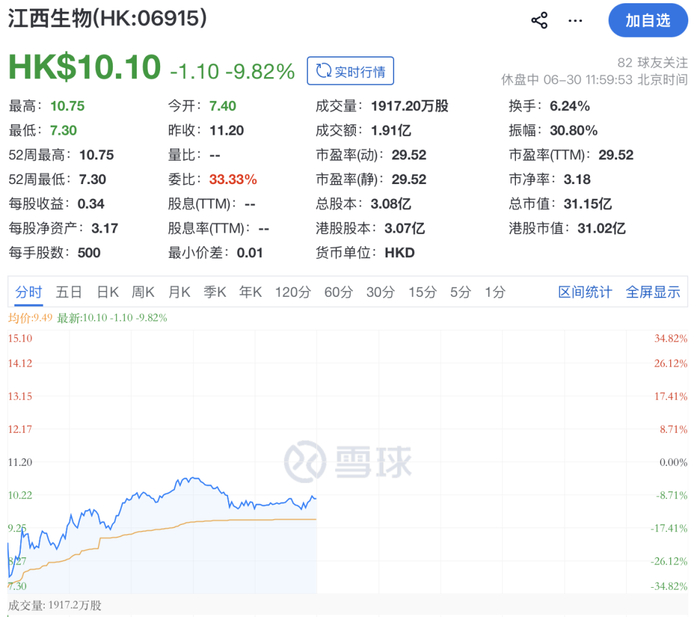
Task: Click the 82 球友关注 text
Action: pos(652,63)
